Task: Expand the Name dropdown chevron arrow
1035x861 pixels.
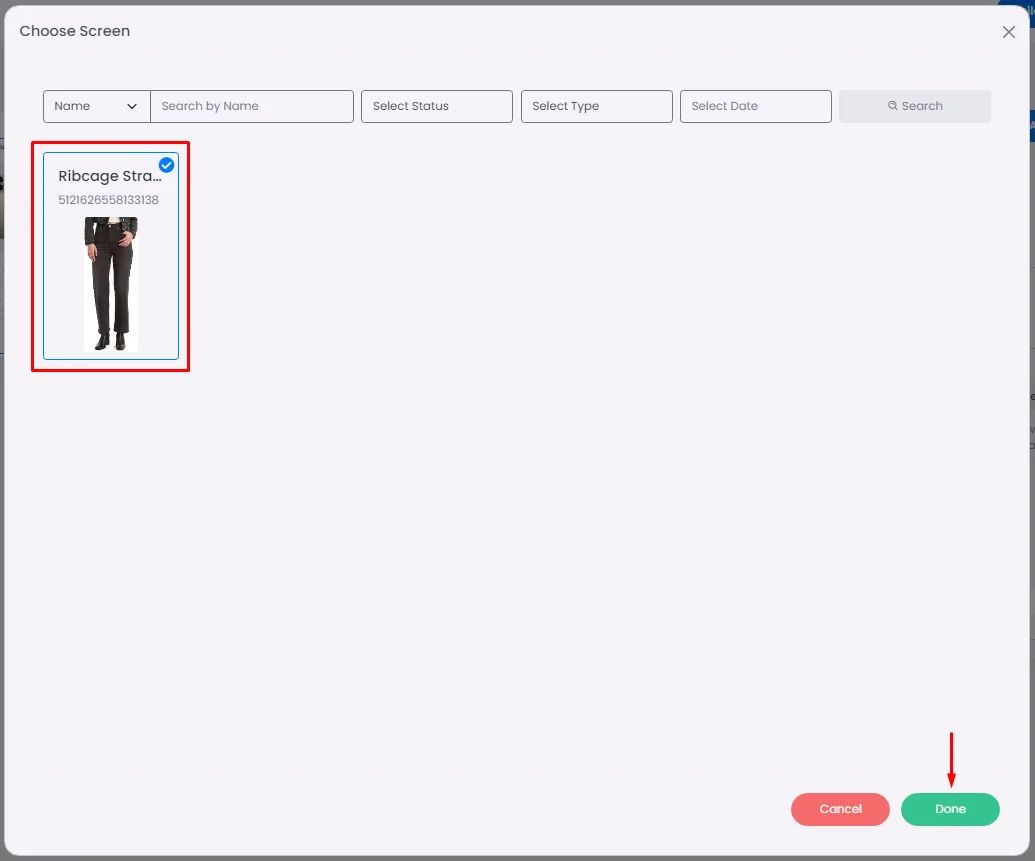Action: 132,106
